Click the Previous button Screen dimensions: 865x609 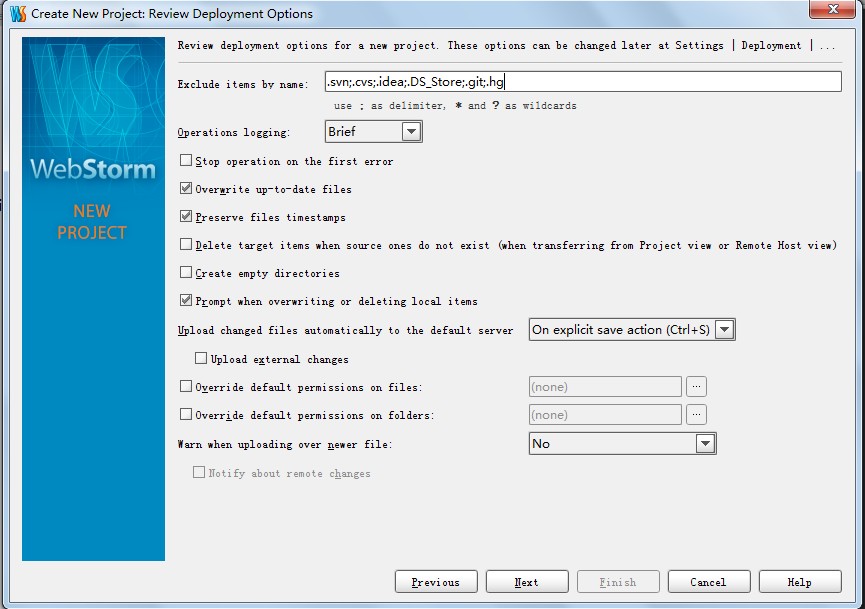click(436, 582)
